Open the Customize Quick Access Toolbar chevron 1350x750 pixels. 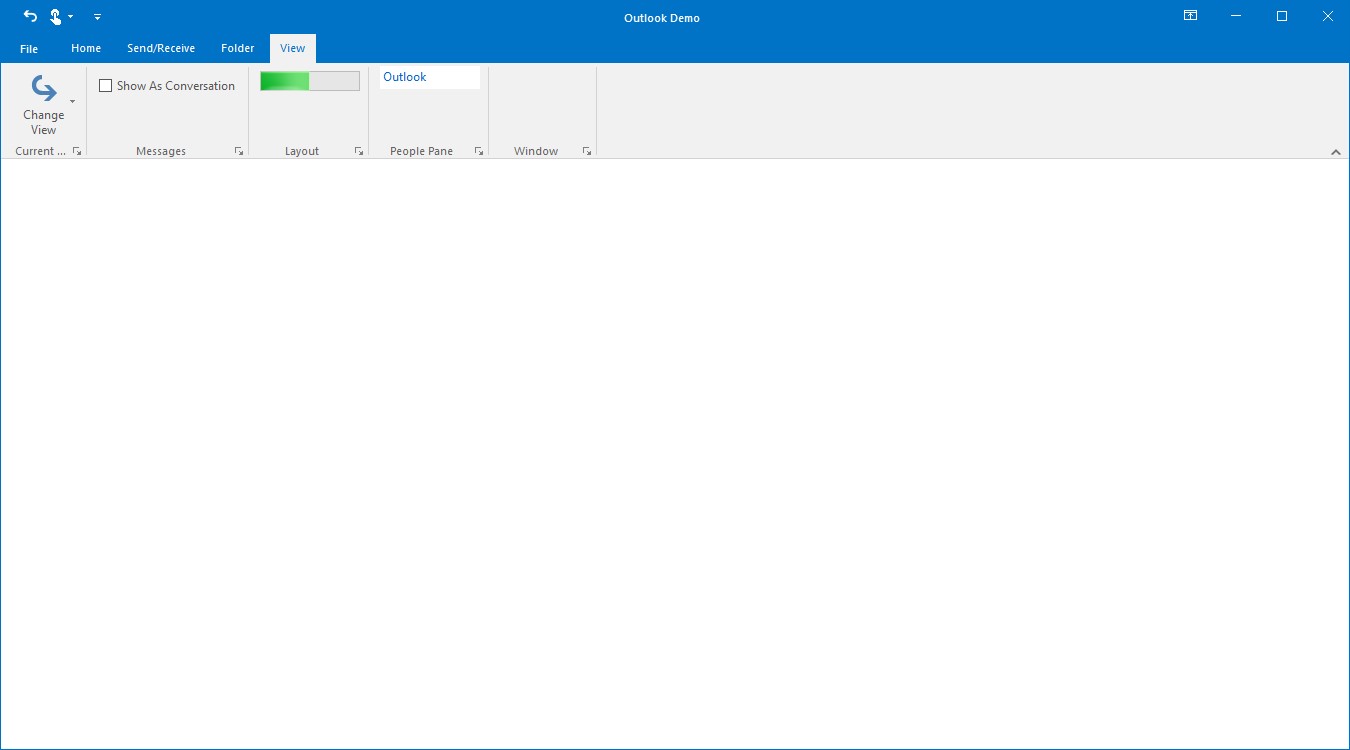click(x=97, y=17)
